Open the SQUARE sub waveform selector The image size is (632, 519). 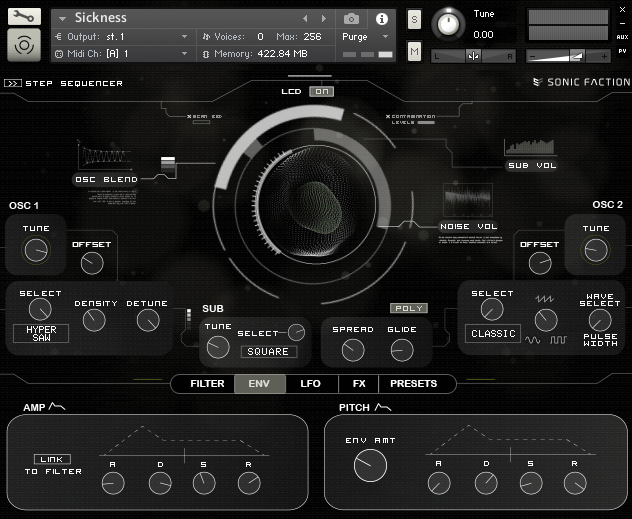[x=269, y=352]
